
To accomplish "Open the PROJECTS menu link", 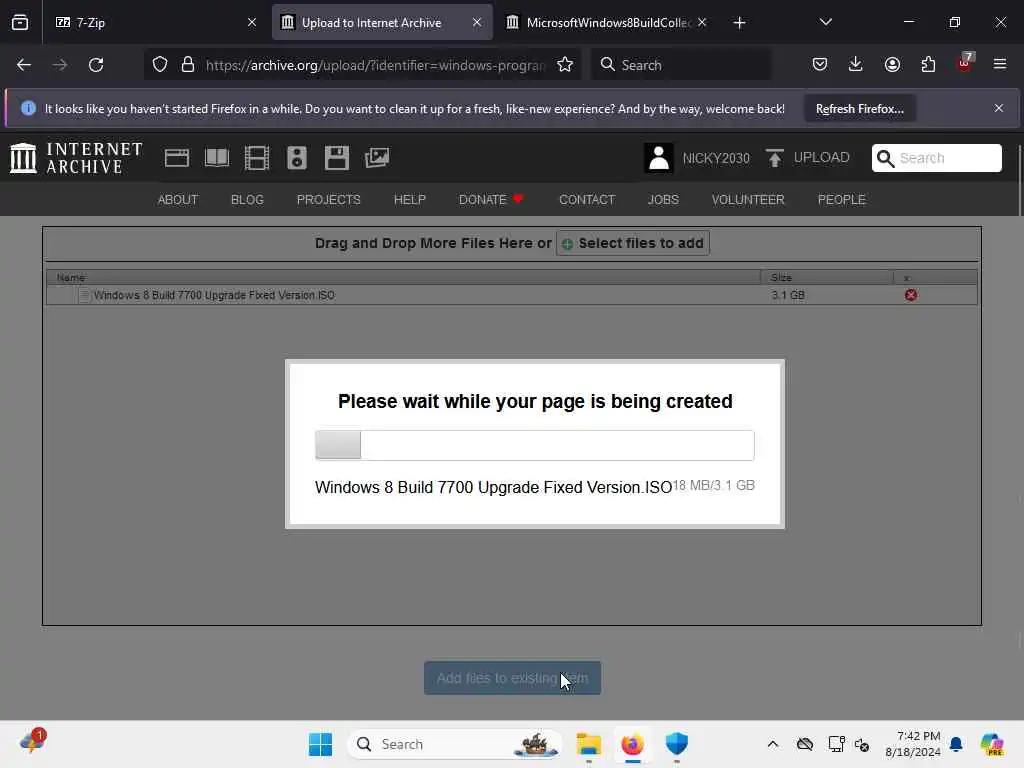I will (x=328, y=200).
